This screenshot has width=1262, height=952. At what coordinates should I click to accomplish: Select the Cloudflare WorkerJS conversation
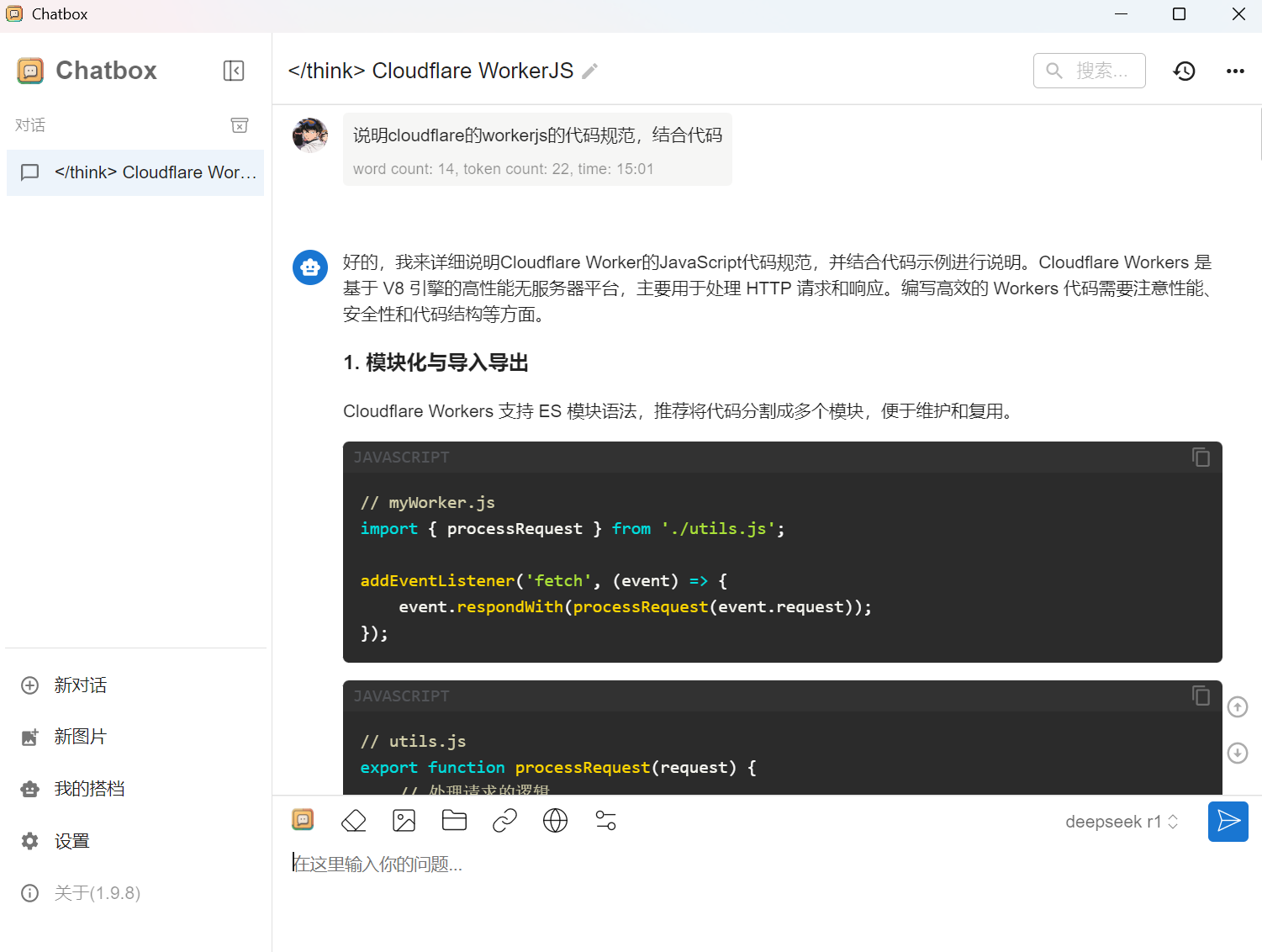point(135,172)
